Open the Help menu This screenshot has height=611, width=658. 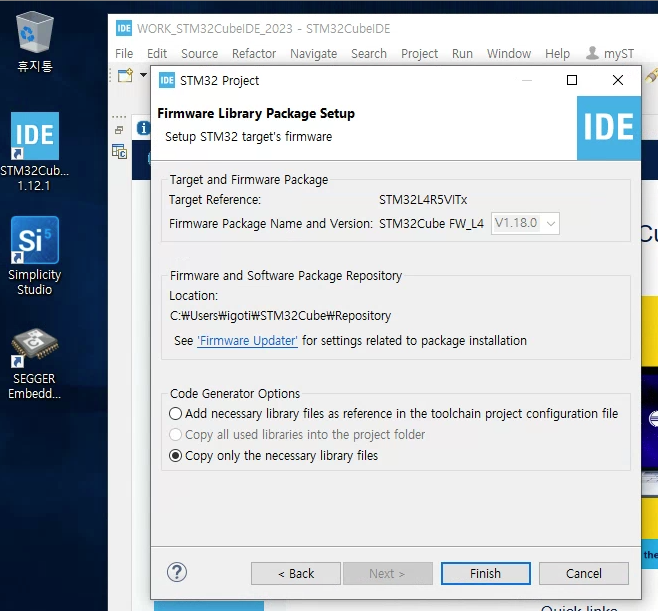click(557, 54)
